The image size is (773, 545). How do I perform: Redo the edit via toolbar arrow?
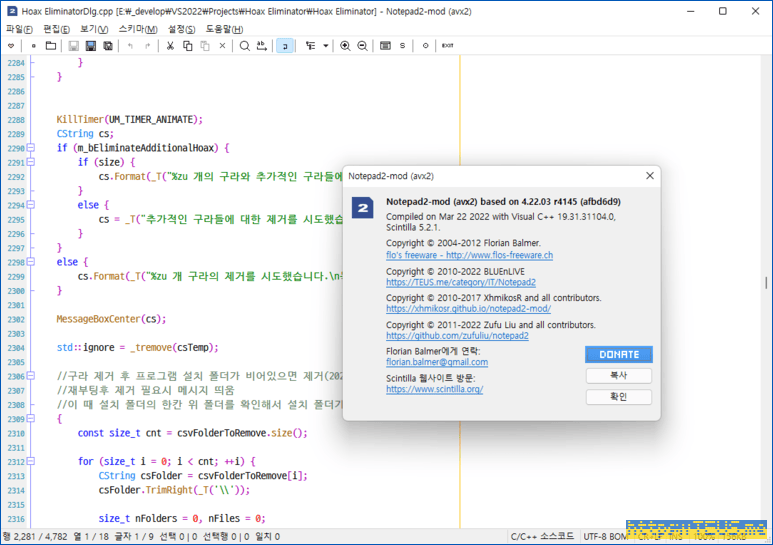click(x=147, y=46)
